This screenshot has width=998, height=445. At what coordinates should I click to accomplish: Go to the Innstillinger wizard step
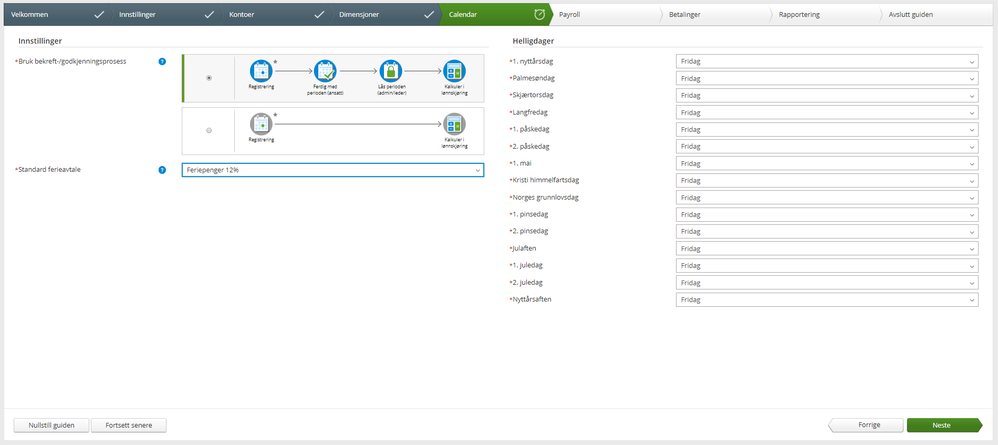(x=165, y=14)
